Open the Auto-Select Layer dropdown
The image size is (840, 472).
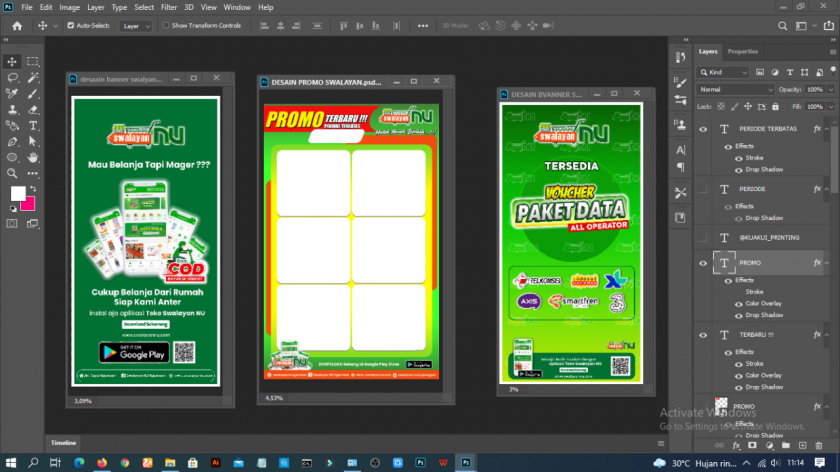pyautogui.click(x=136, y=26)
